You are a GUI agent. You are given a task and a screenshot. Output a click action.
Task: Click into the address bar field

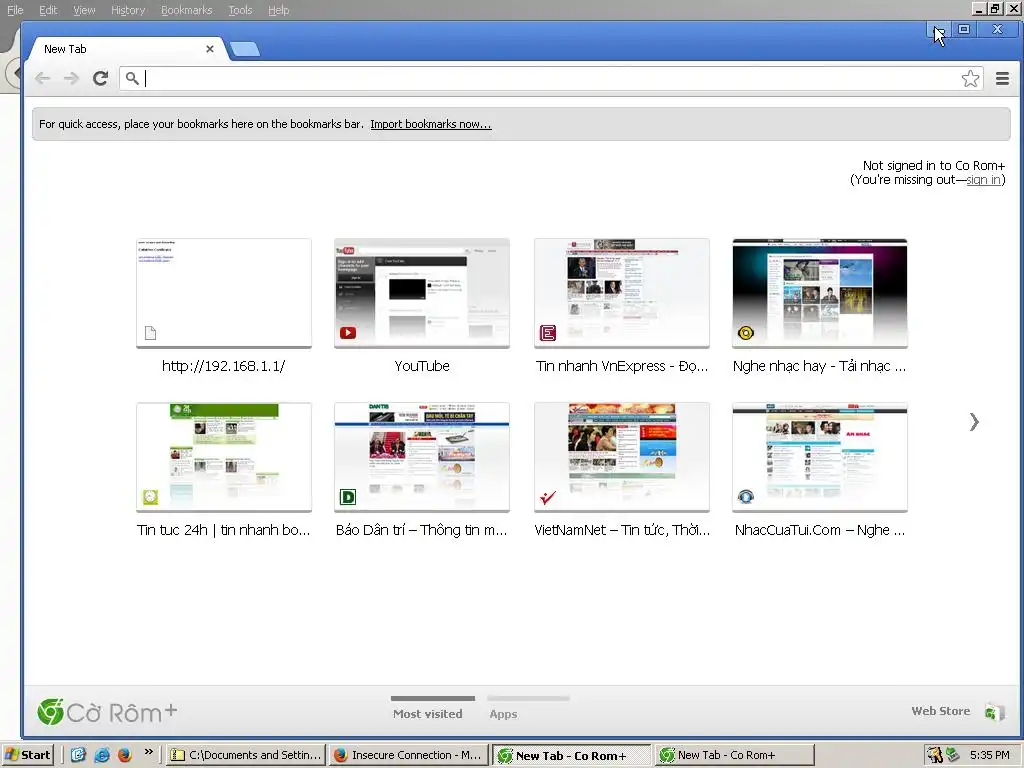549,79
